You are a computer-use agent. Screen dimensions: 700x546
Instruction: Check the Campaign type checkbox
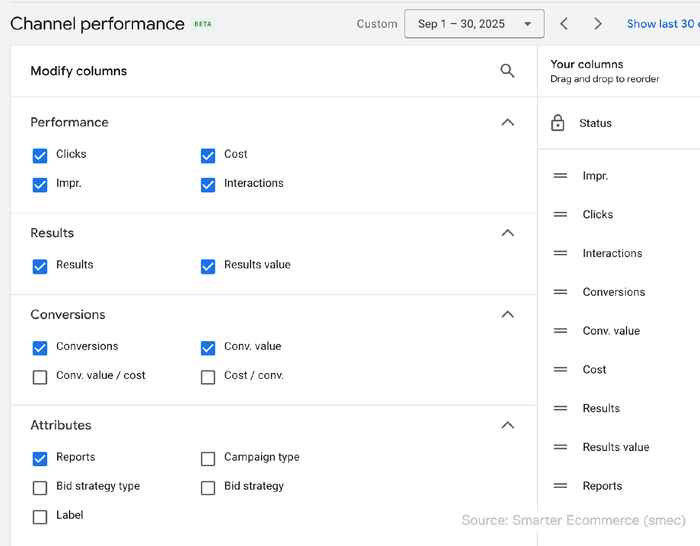point(208,459)
